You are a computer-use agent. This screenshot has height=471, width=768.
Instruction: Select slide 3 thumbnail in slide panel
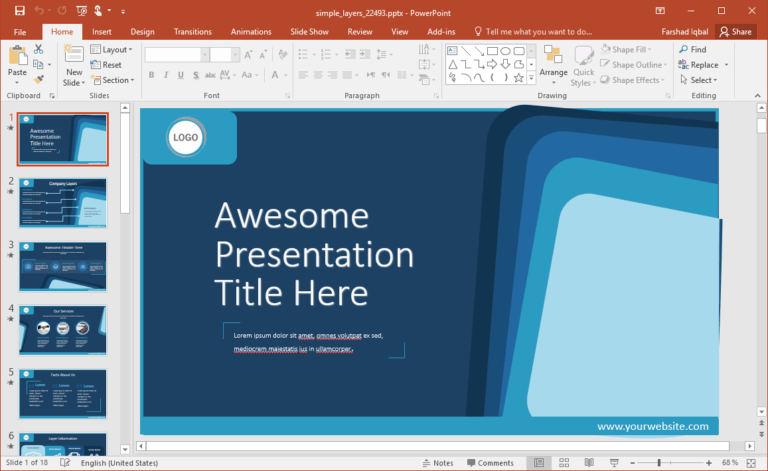63,265
